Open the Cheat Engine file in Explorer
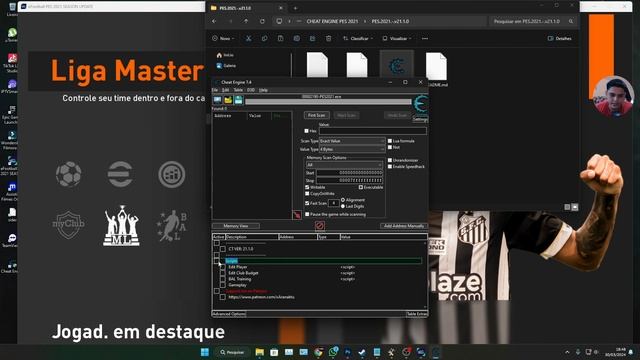This screenshot has height=360, width=640. click(397, 65)
